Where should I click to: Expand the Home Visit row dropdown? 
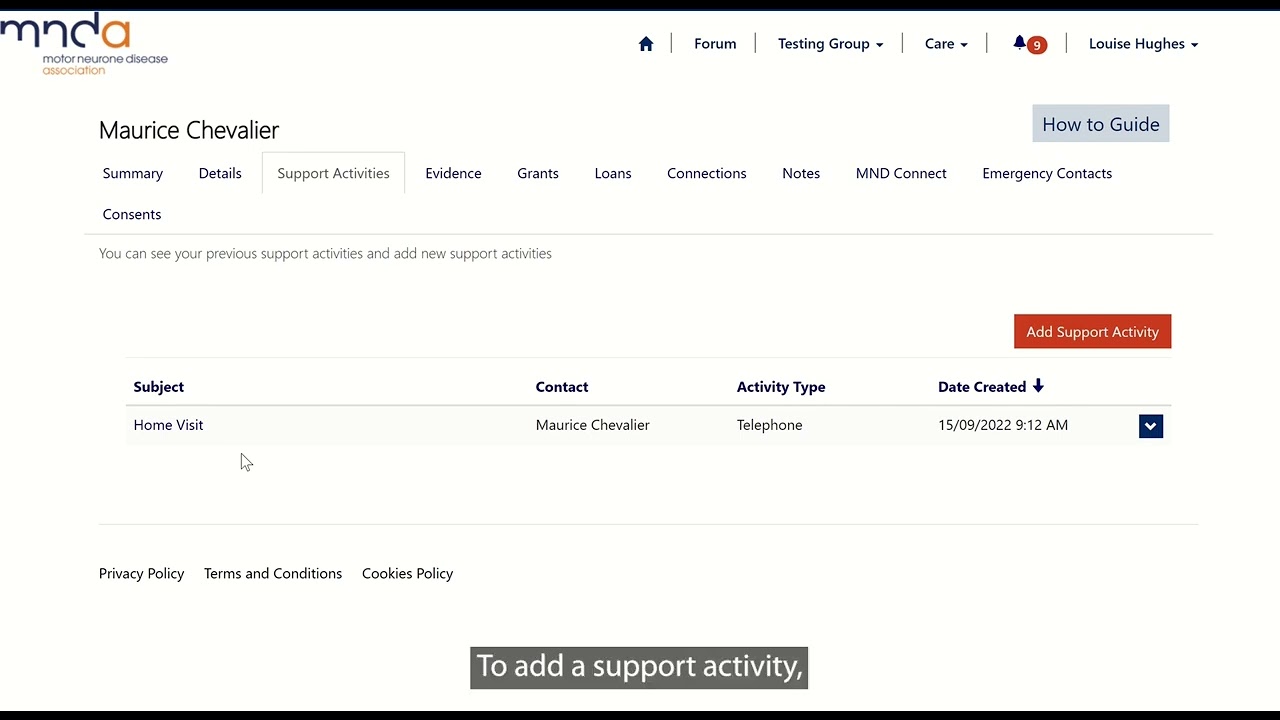tap(1150, 426)
